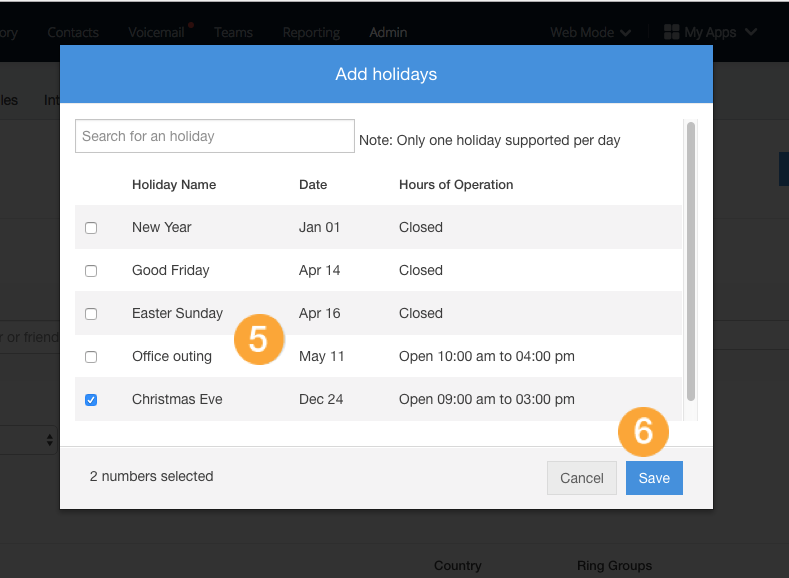Expand the My Apps chevron arrow
The width and height of the screenshot is (789, 578).
pos(751,32)
